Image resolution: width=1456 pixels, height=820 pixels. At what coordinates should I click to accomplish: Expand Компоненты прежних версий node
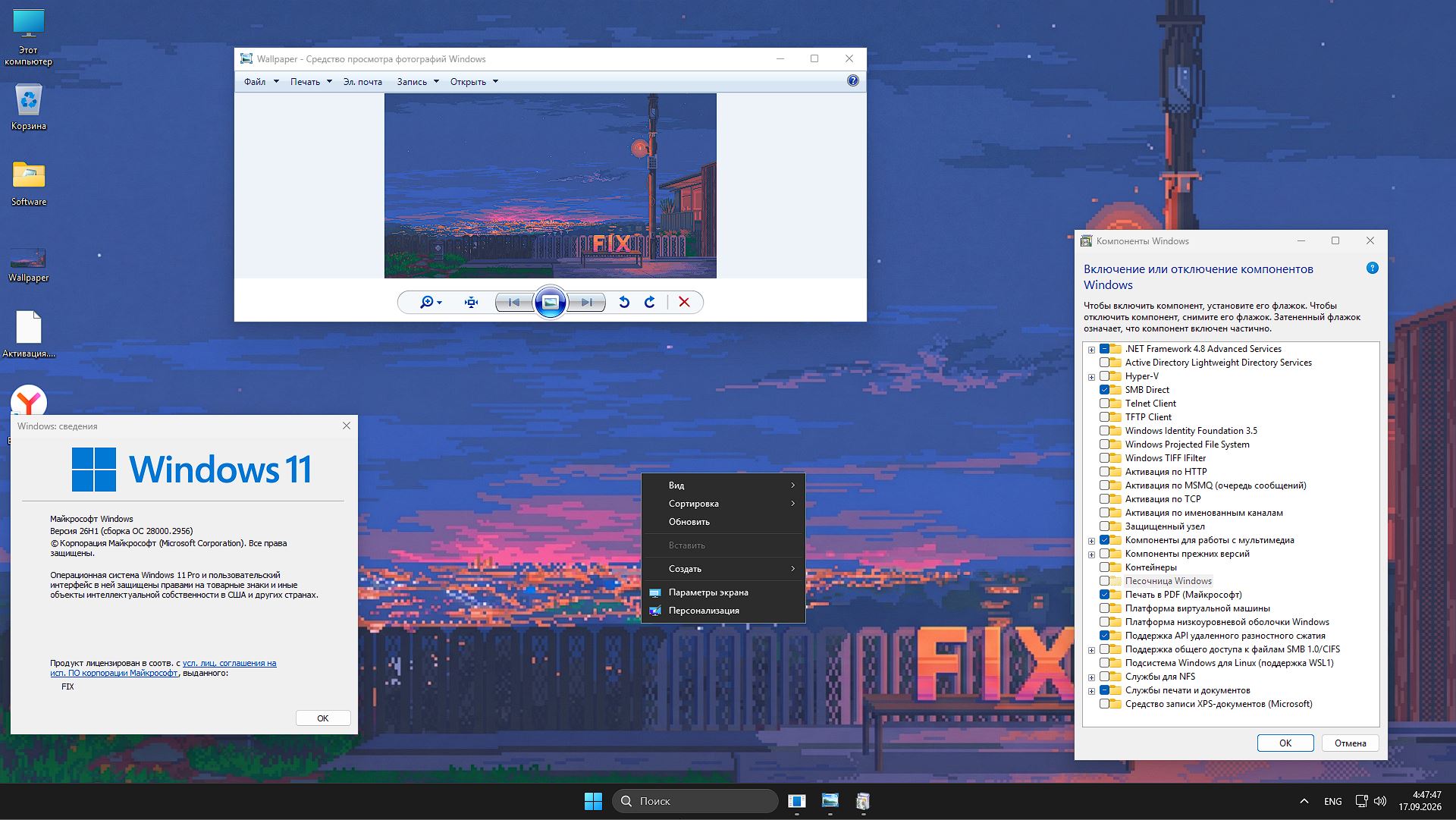tap(1091, 555)
